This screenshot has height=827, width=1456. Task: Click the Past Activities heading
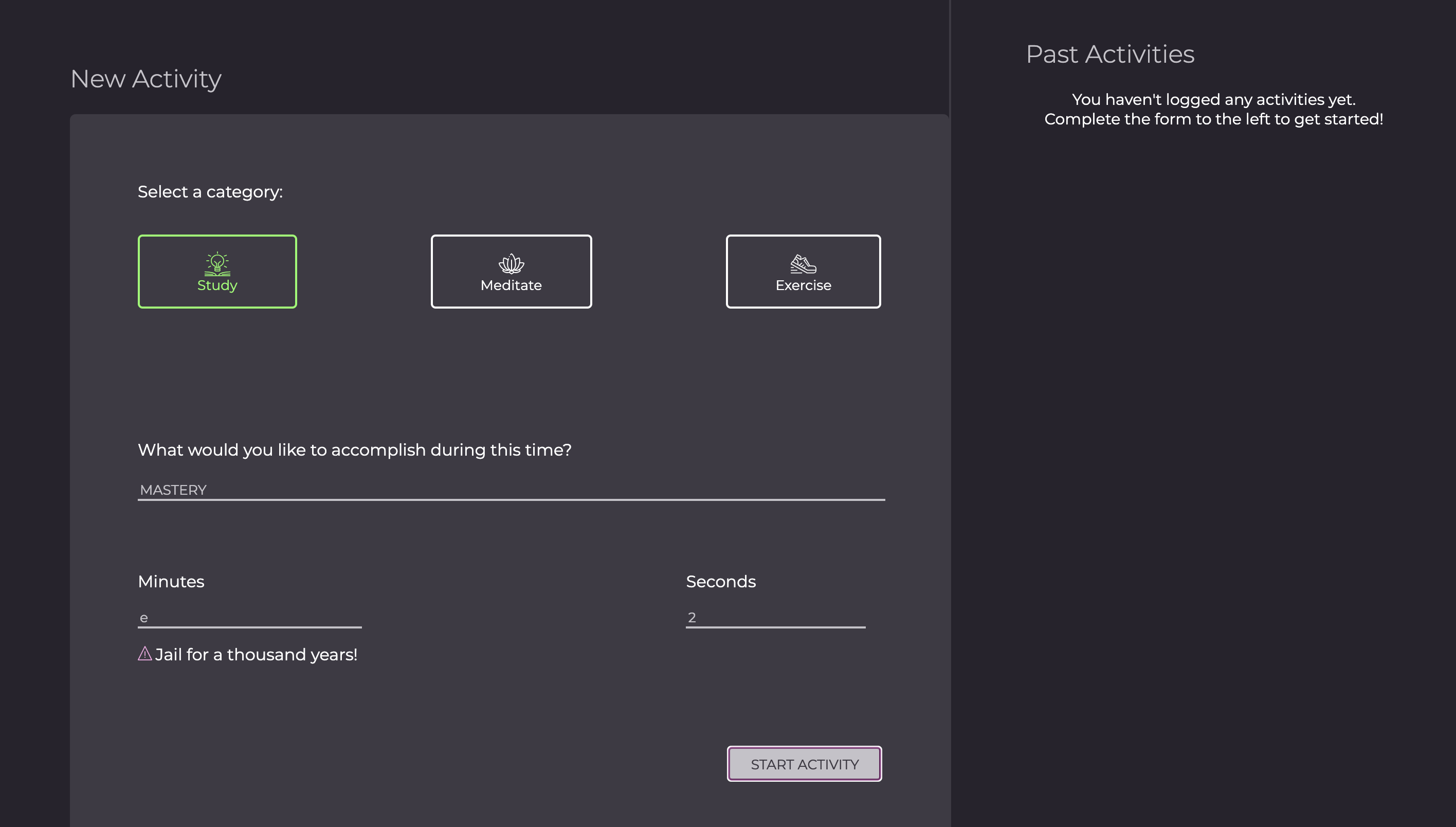coord(1110,55)
